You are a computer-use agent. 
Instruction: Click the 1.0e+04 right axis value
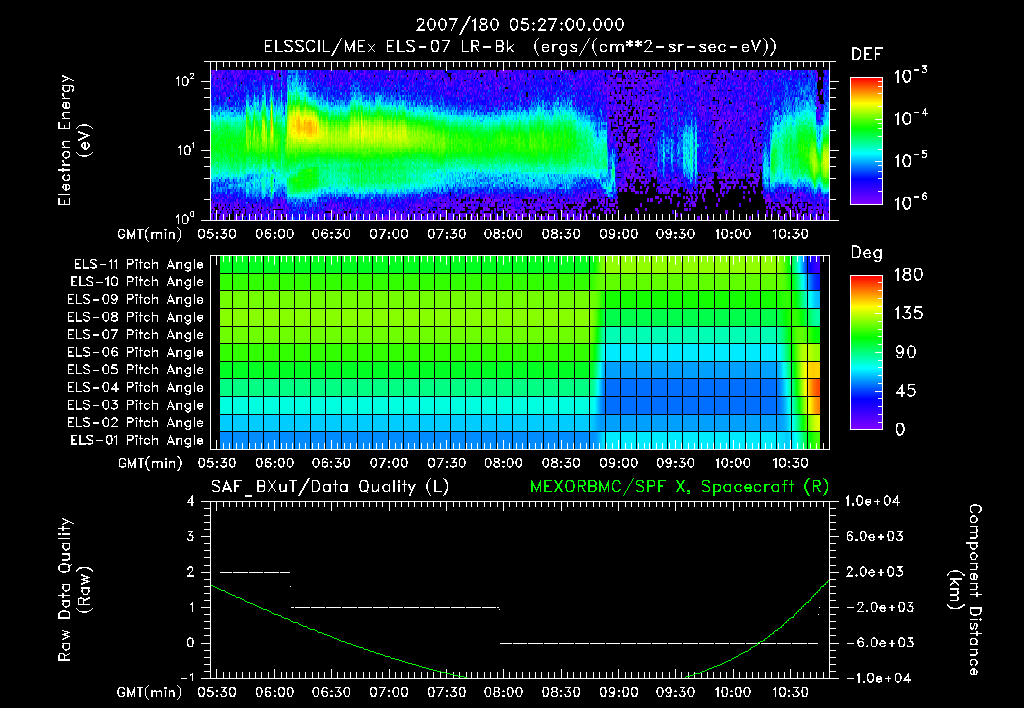[x=872, y=501]
